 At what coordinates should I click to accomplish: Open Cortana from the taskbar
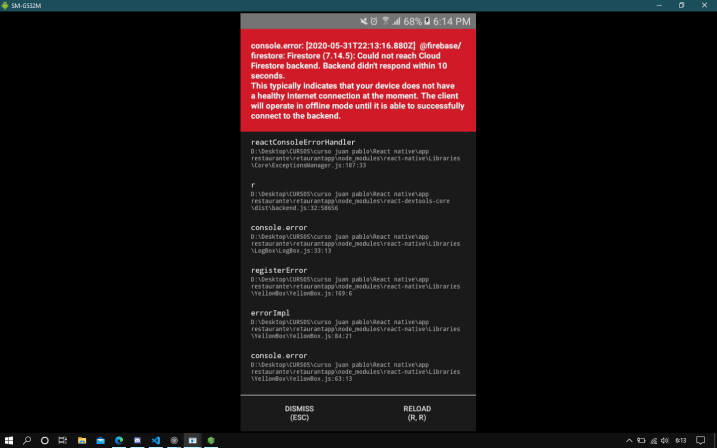[x=44, y=440]
